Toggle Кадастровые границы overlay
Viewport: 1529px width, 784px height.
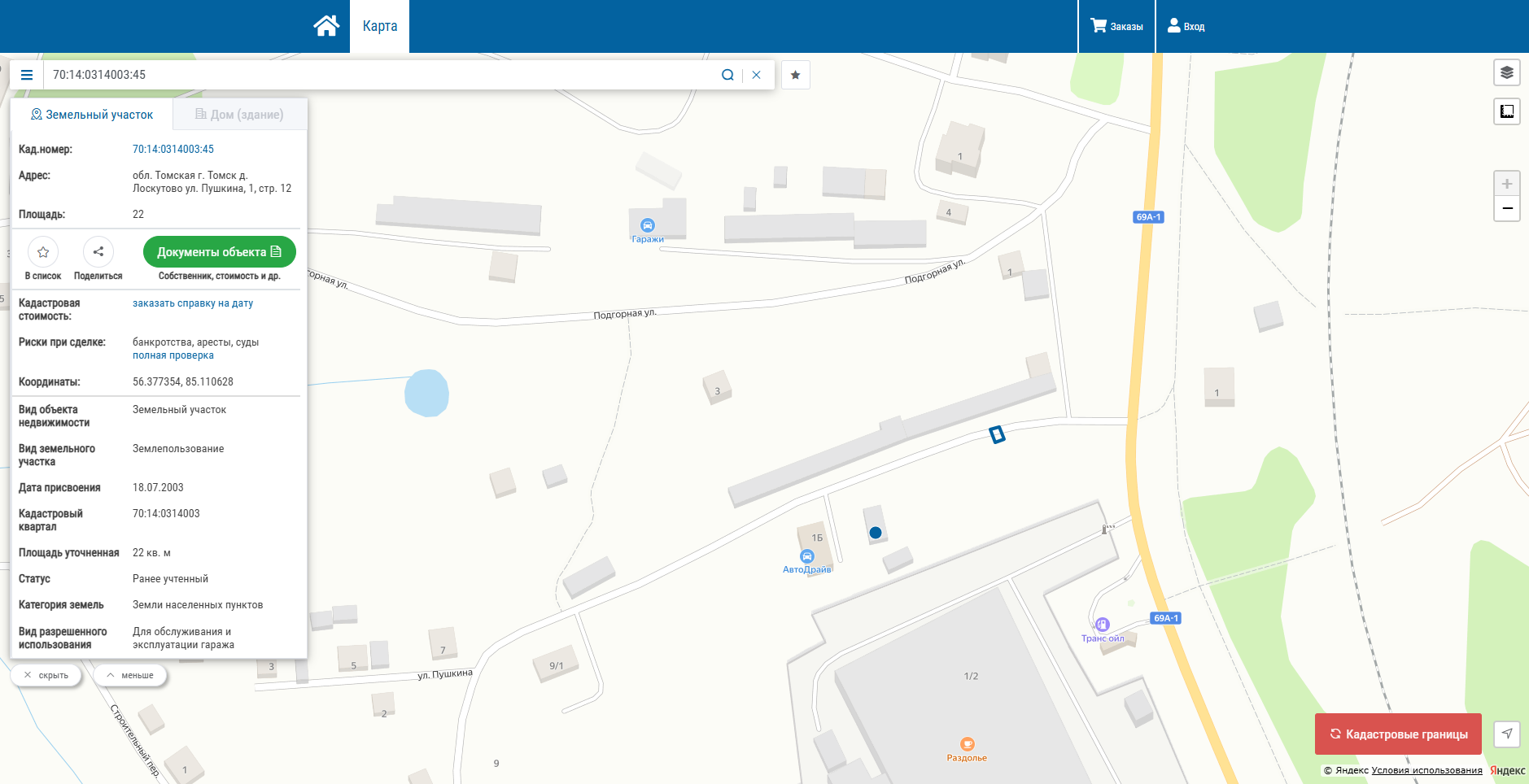(x=1397, y=734)
